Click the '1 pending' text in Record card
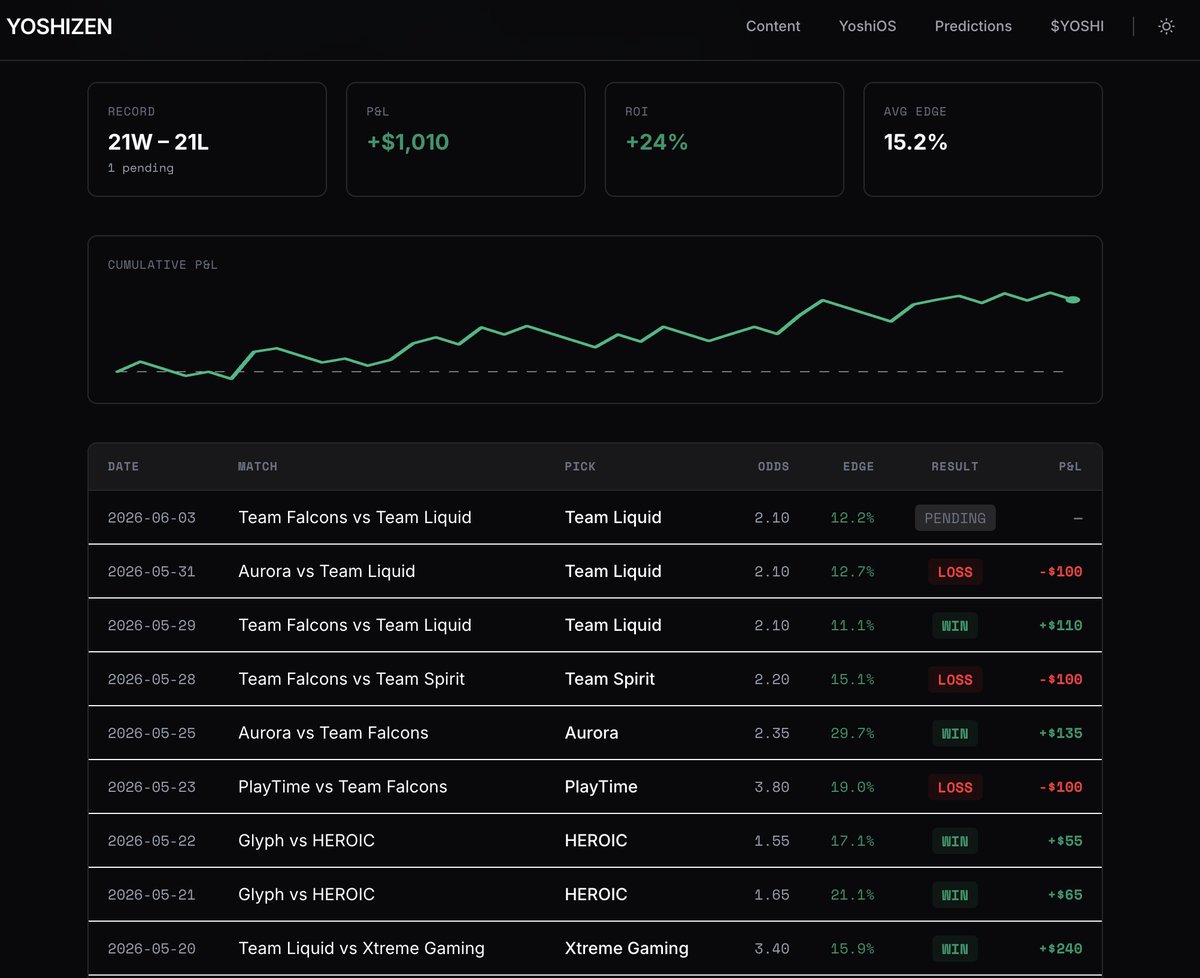 pyautogui.click(x=141, y=168)
